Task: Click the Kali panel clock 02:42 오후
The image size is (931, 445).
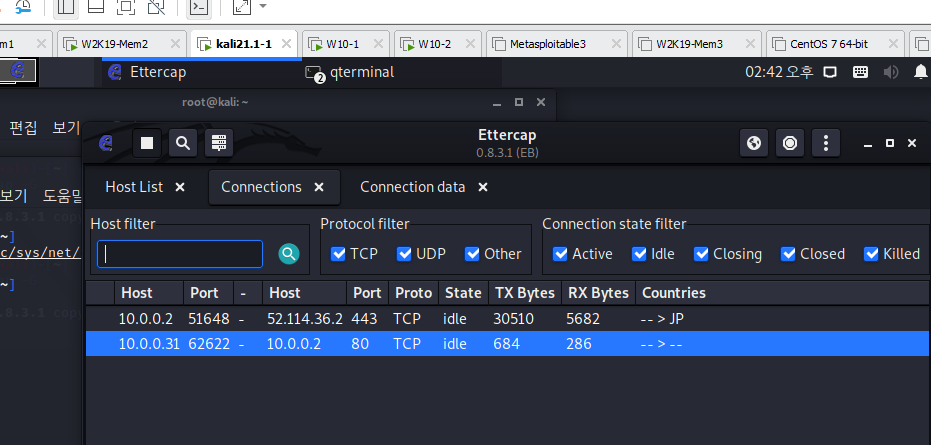Action: 779,72
